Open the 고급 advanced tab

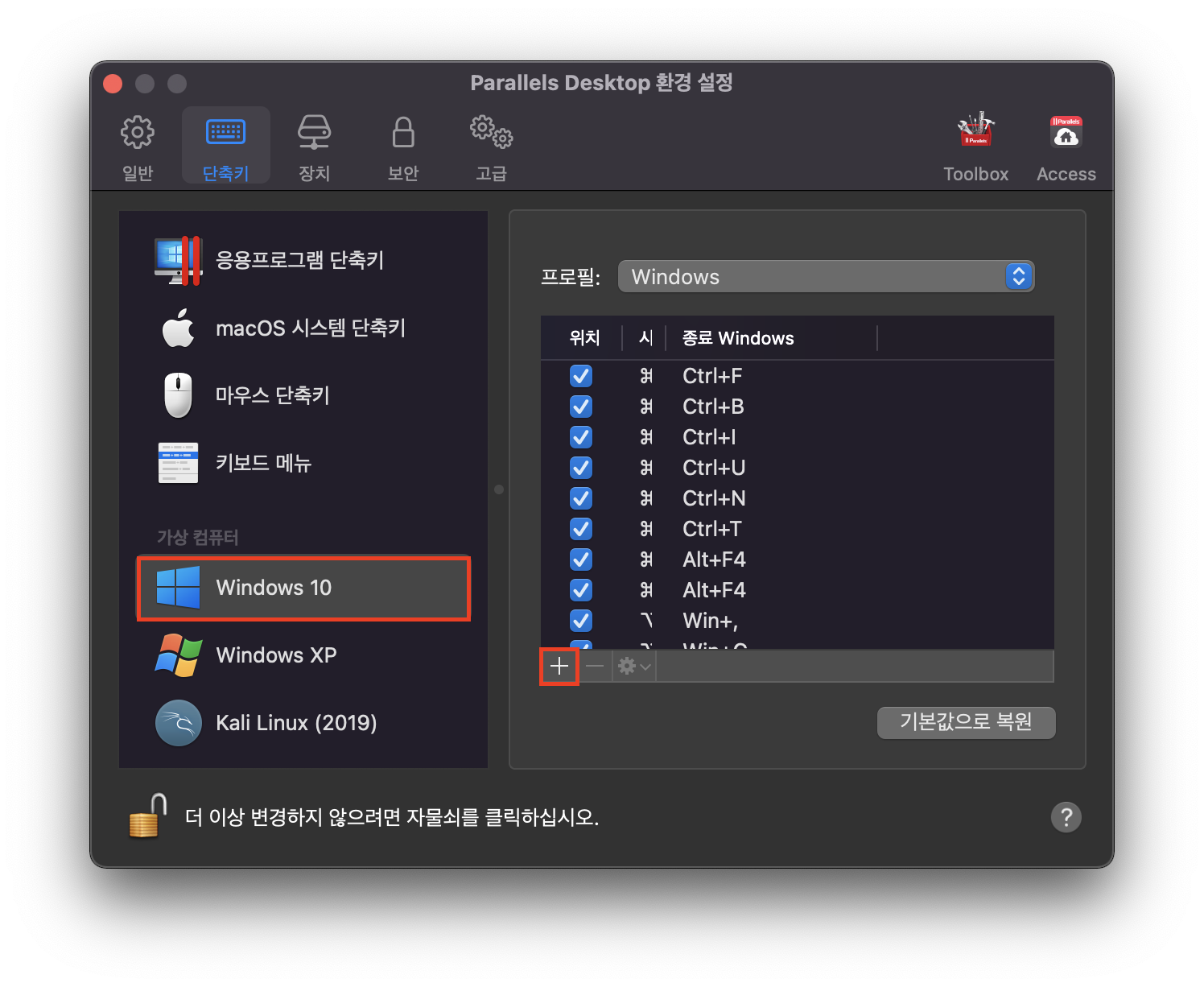(x=491, y=147)
